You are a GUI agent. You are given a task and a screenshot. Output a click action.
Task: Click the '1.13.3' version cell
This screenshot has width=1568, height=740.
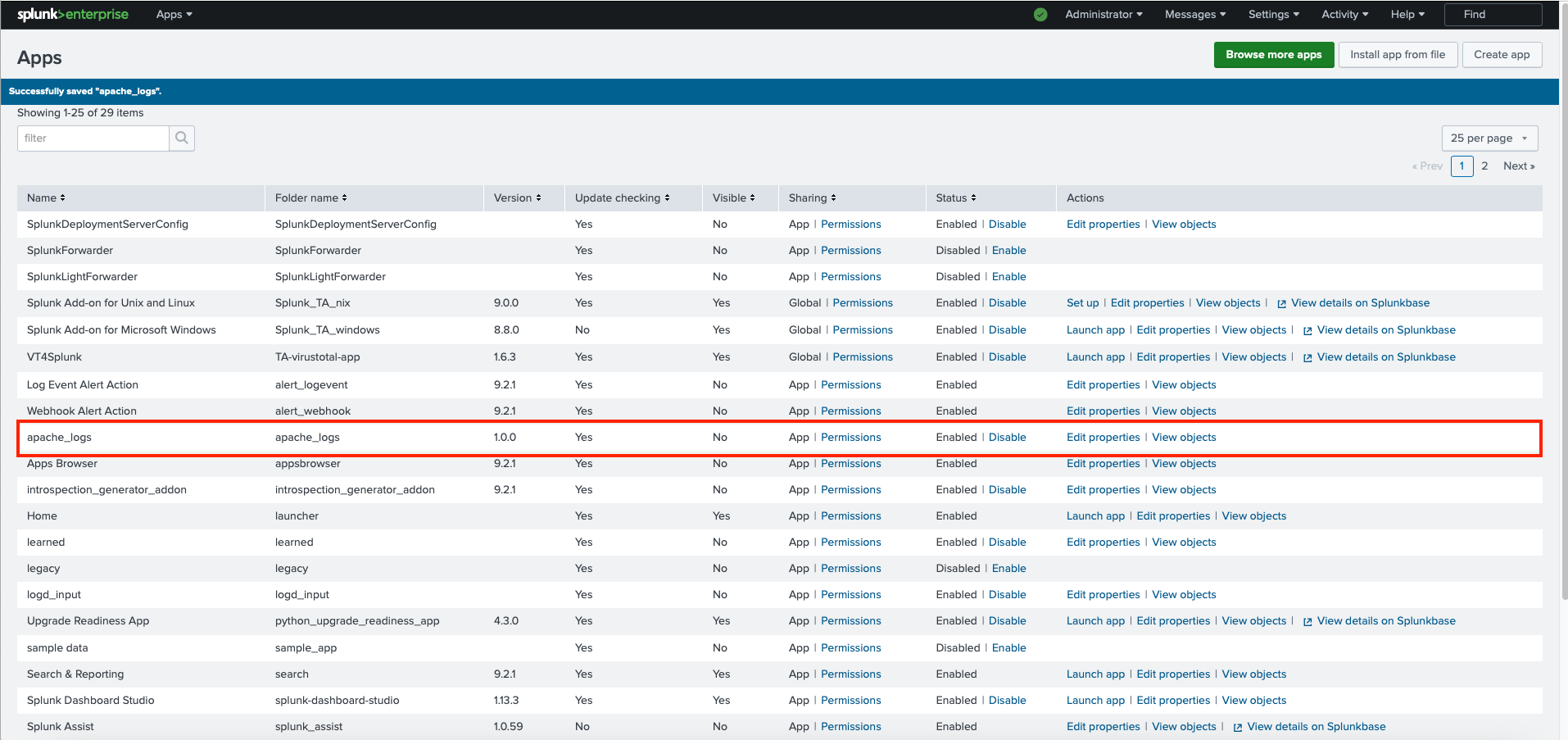(506, 700)
